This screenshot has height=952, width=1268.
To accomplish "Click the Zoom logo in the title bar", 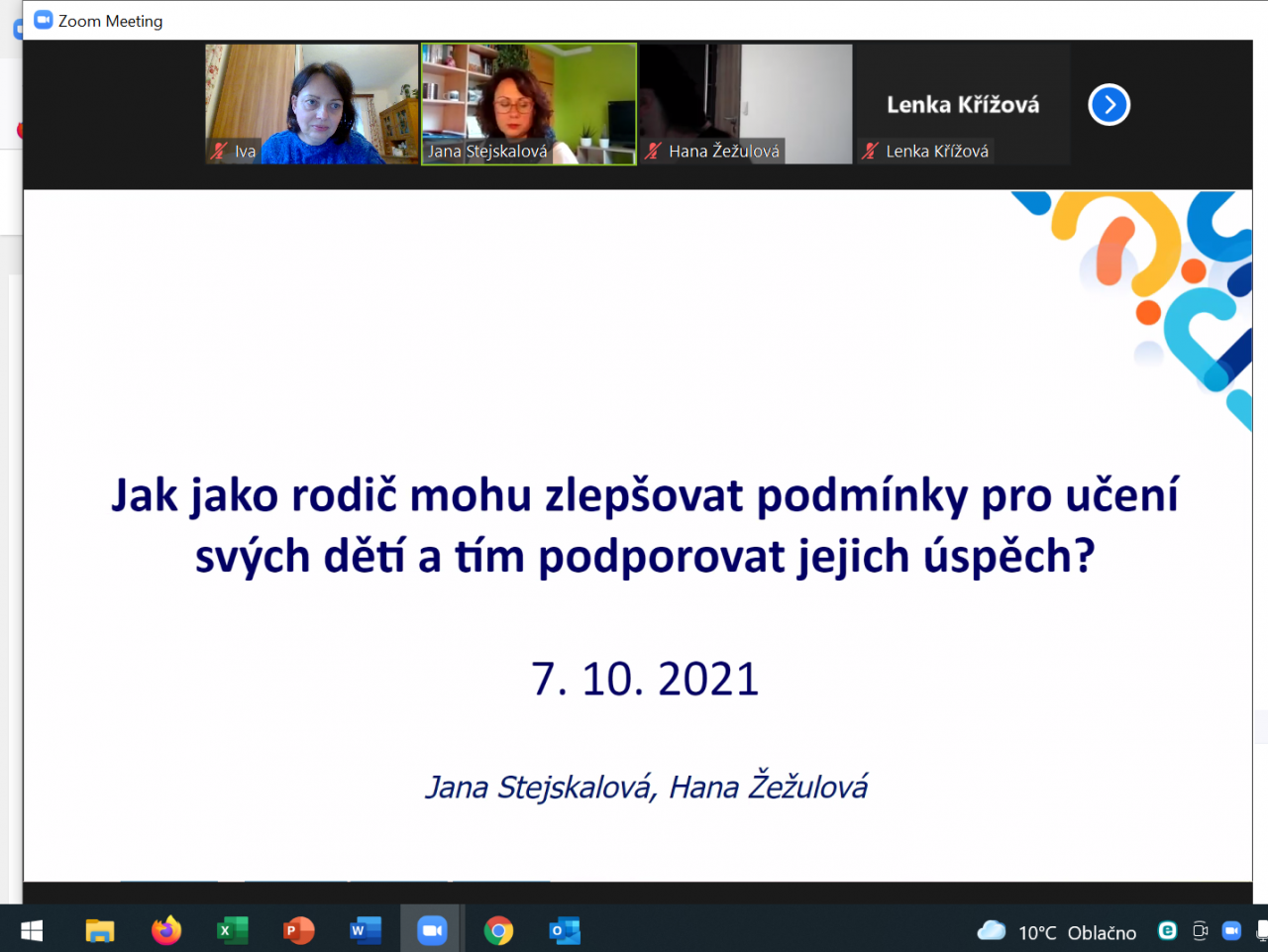I will (44, 21).
